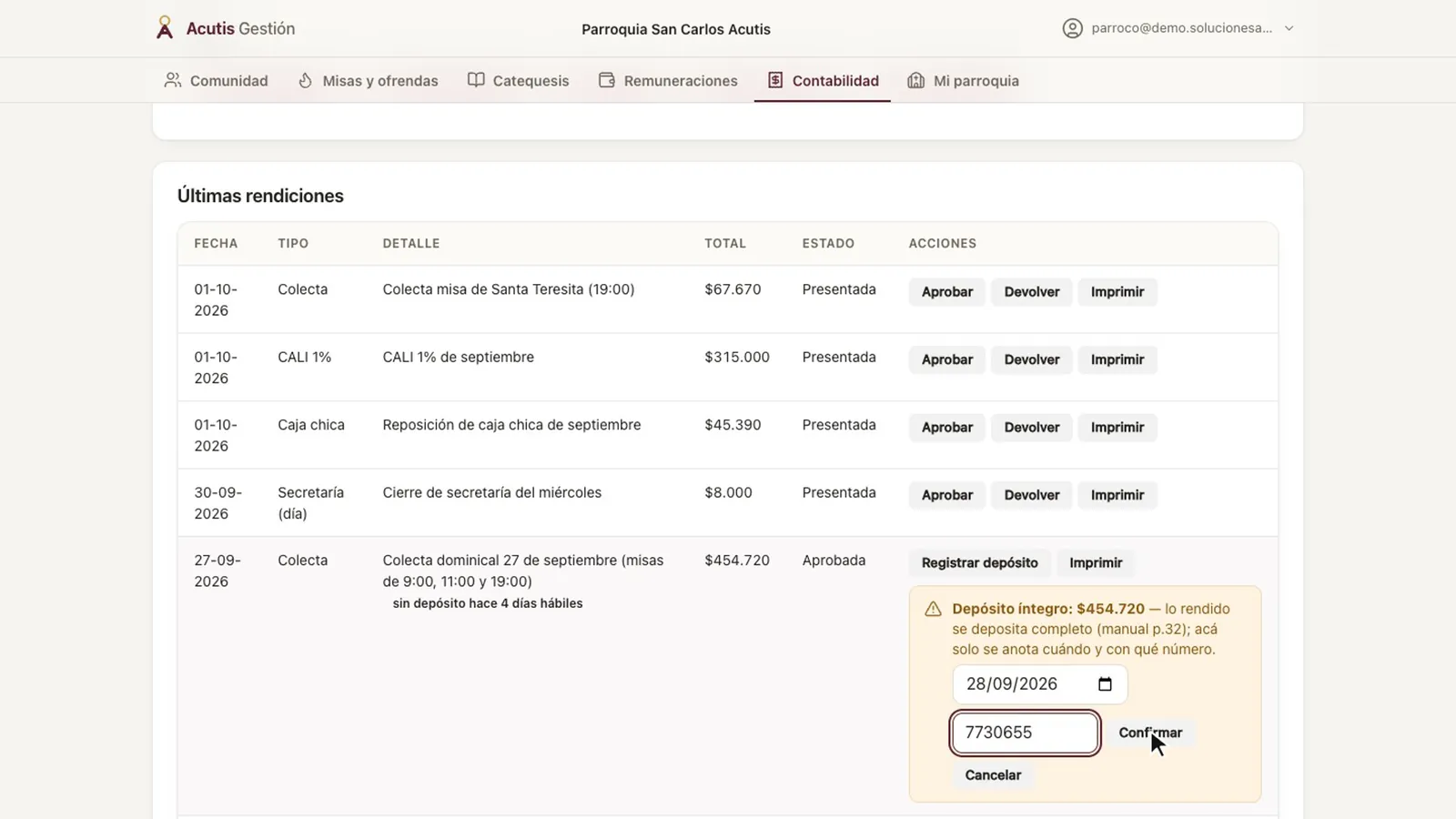Image resolution: width=1456 pixels, height=819 pixels.
Task: Click Devolver on the Caja chica row
Action: [x=1031, y=428]
